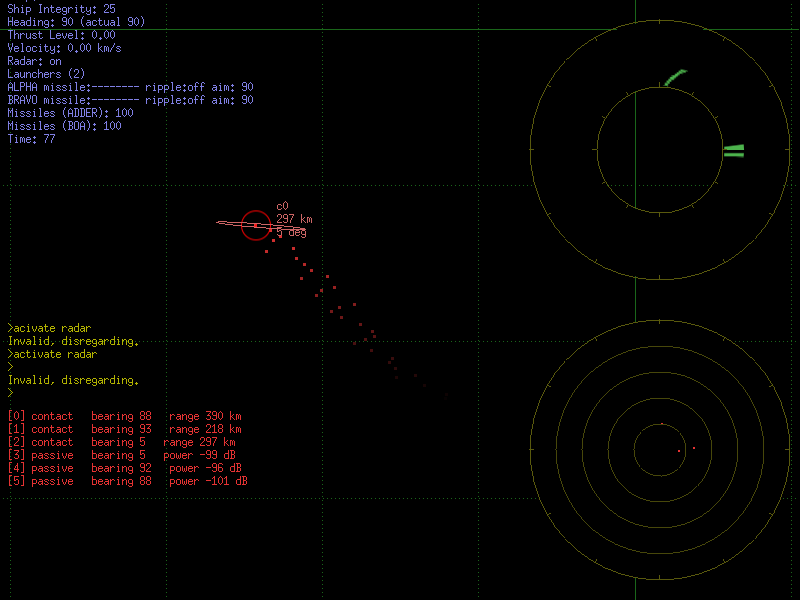Place cursor at the last command prompt
This screenshot has height=600, width=800.
11,393
